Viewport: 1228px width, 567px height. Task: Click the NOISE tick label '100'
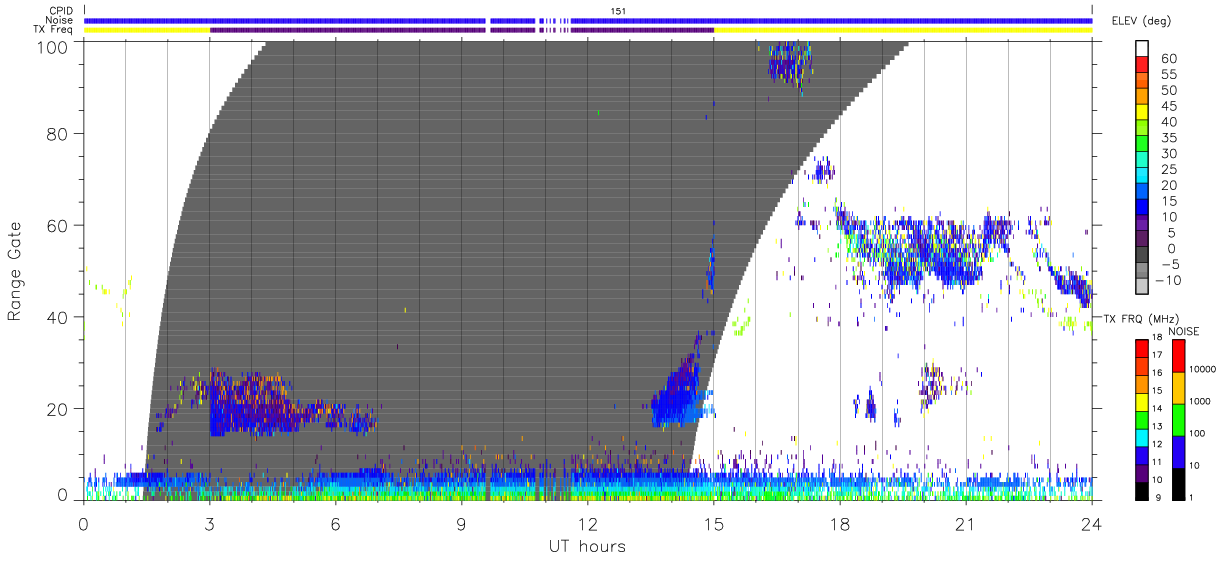pos(1199,433)
